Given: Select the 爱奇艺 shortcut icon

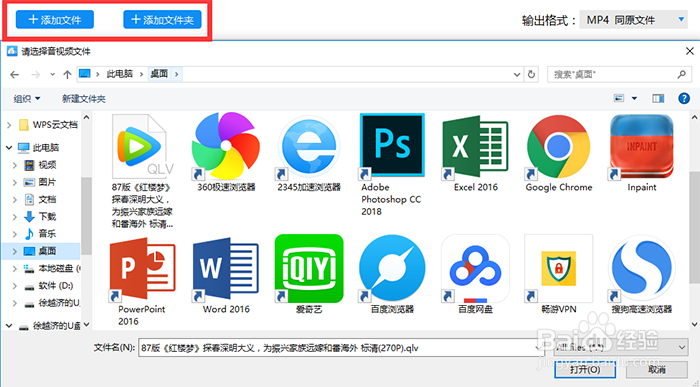Looking at the screenshot, I should click(309, 275).
